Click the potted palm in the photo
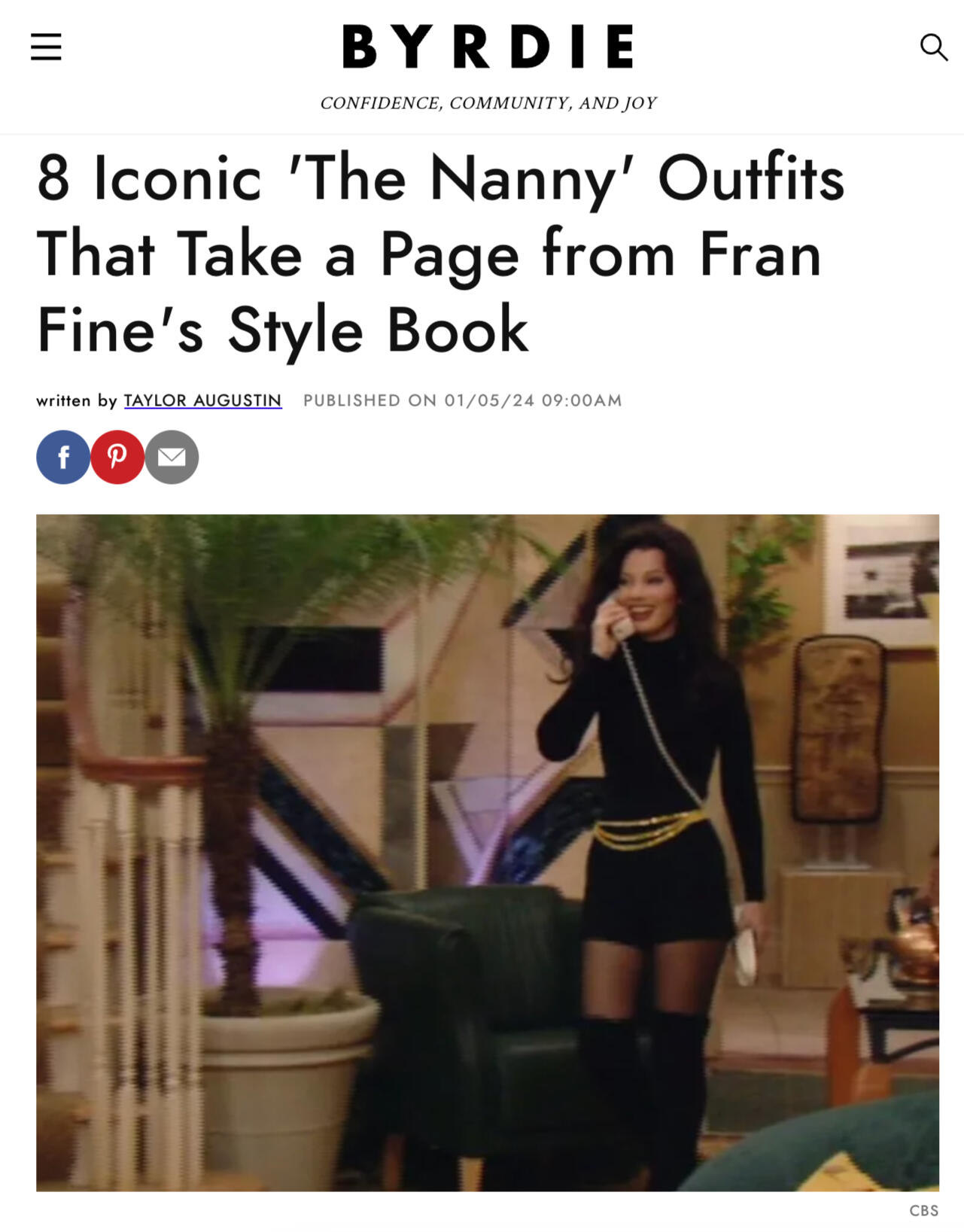Screen dimensions: 964x1232 coord(241,850)
